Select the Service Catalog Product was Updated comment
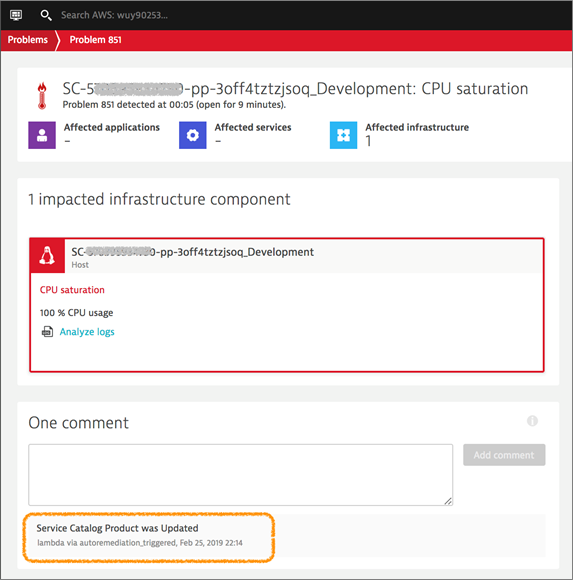The image size is (573, 580). (117, 528)
